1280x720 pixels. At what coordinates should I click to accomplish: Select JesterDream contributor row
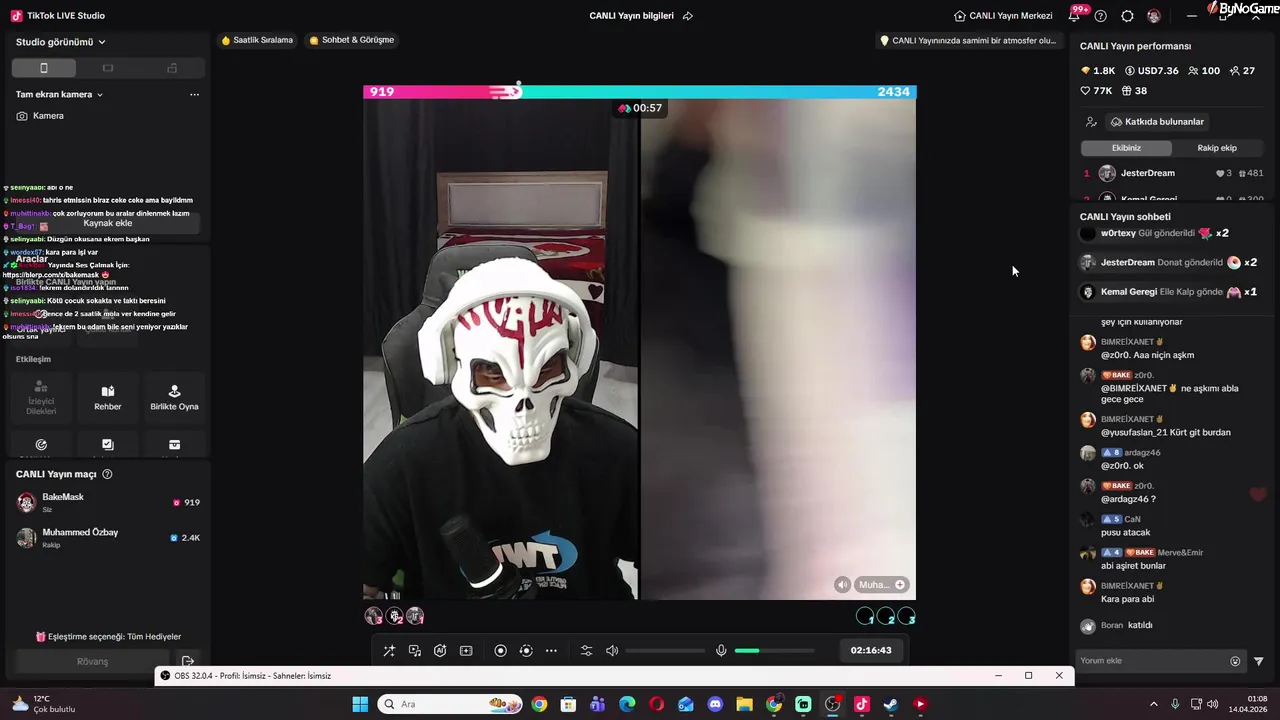point(1174,173)
